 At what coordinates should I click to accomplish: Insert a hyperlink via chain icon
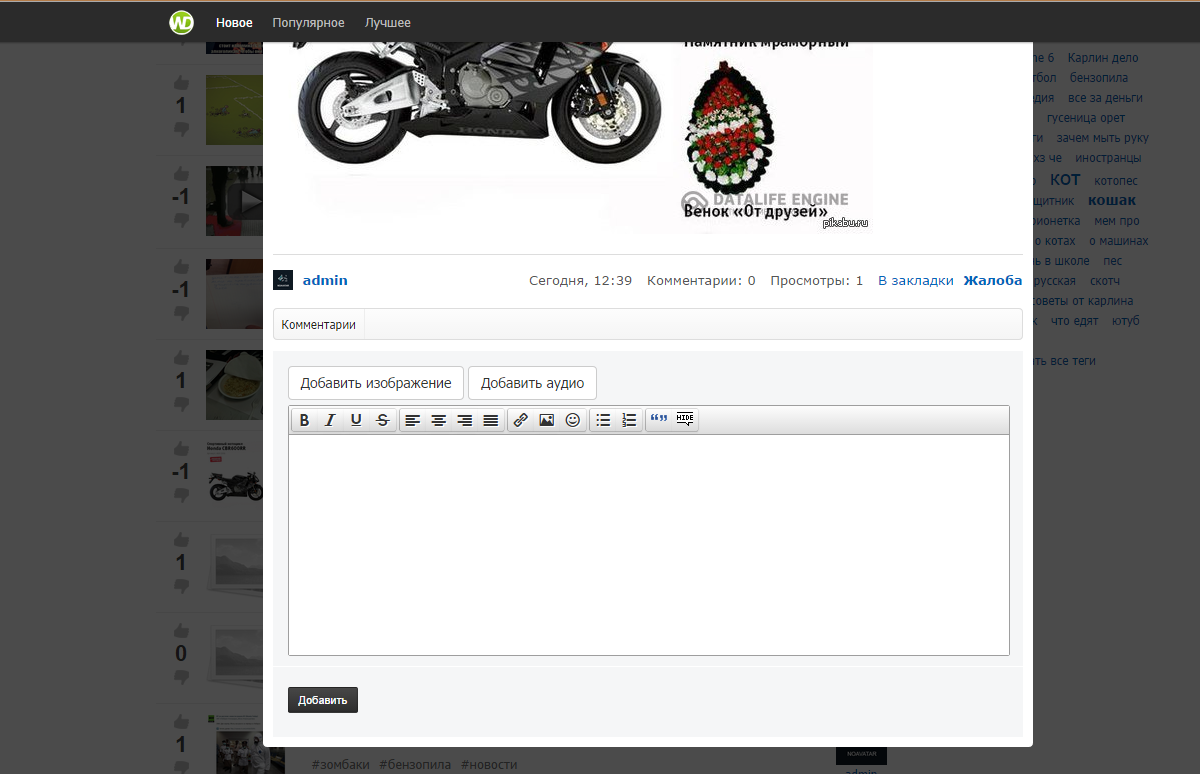coord(520,421)
